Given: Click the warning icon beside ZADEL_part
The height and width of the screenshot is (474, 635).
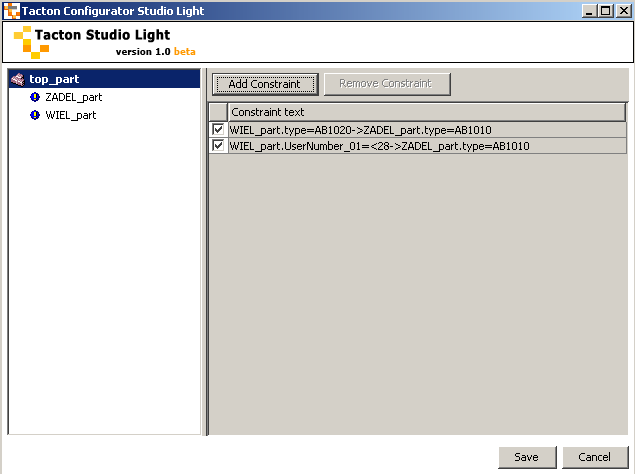Looking at the screenshot, I should pos(35,97).
